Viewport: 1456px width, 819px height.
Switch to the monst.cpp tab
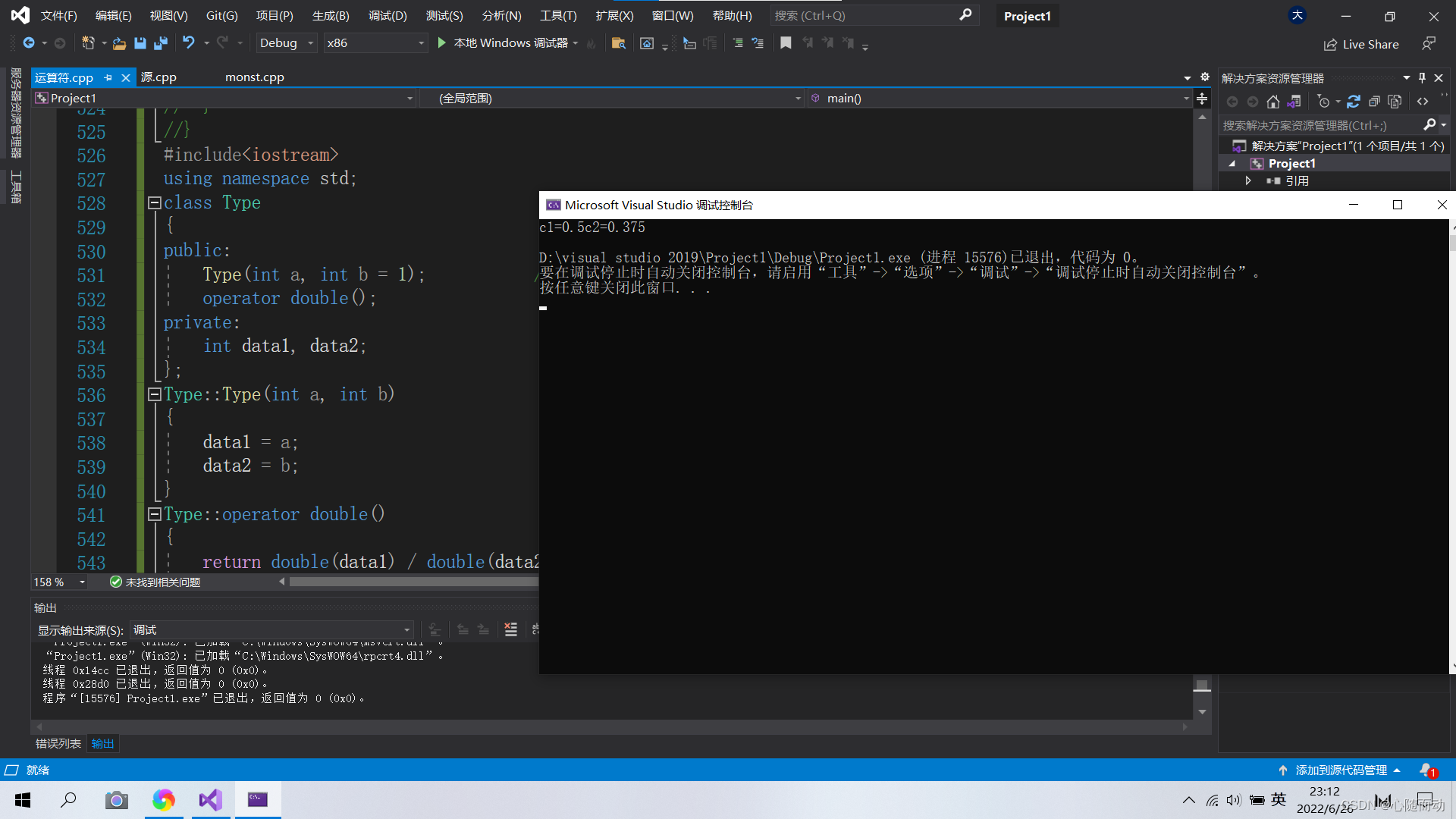pyautogui.click(x=255, y=77)
